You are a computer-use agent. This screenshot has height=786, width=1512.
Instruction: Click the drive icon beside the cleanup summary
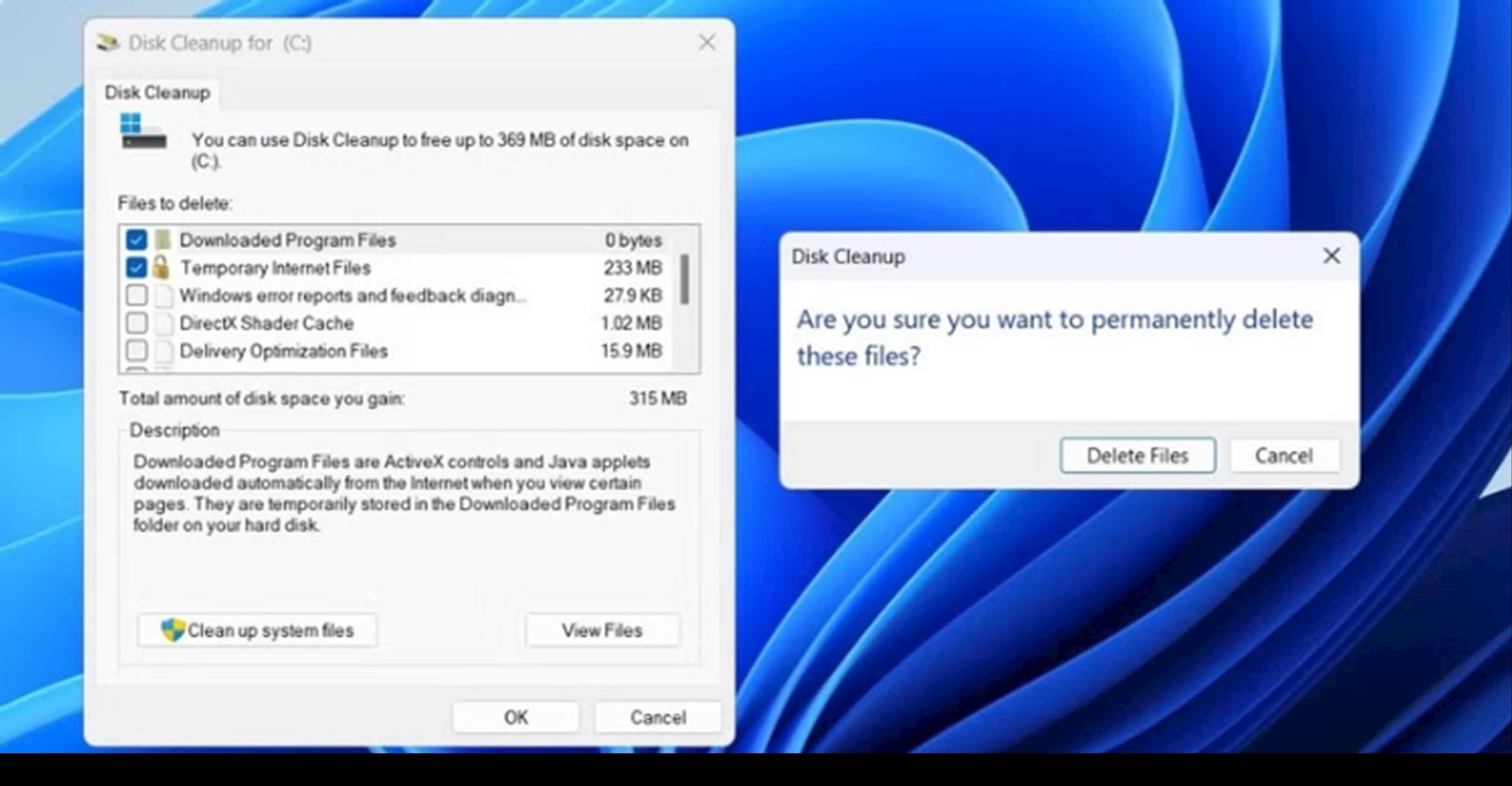pos(143,131)
